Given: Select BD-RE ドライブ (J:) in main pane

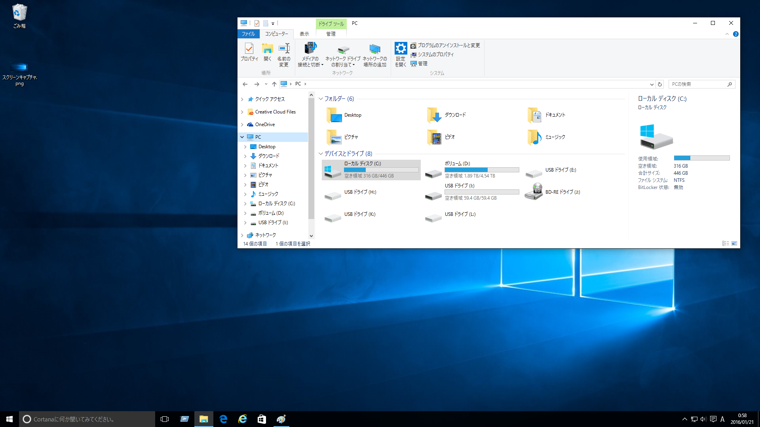Looking at the screenshot, I should pos(553,192).
